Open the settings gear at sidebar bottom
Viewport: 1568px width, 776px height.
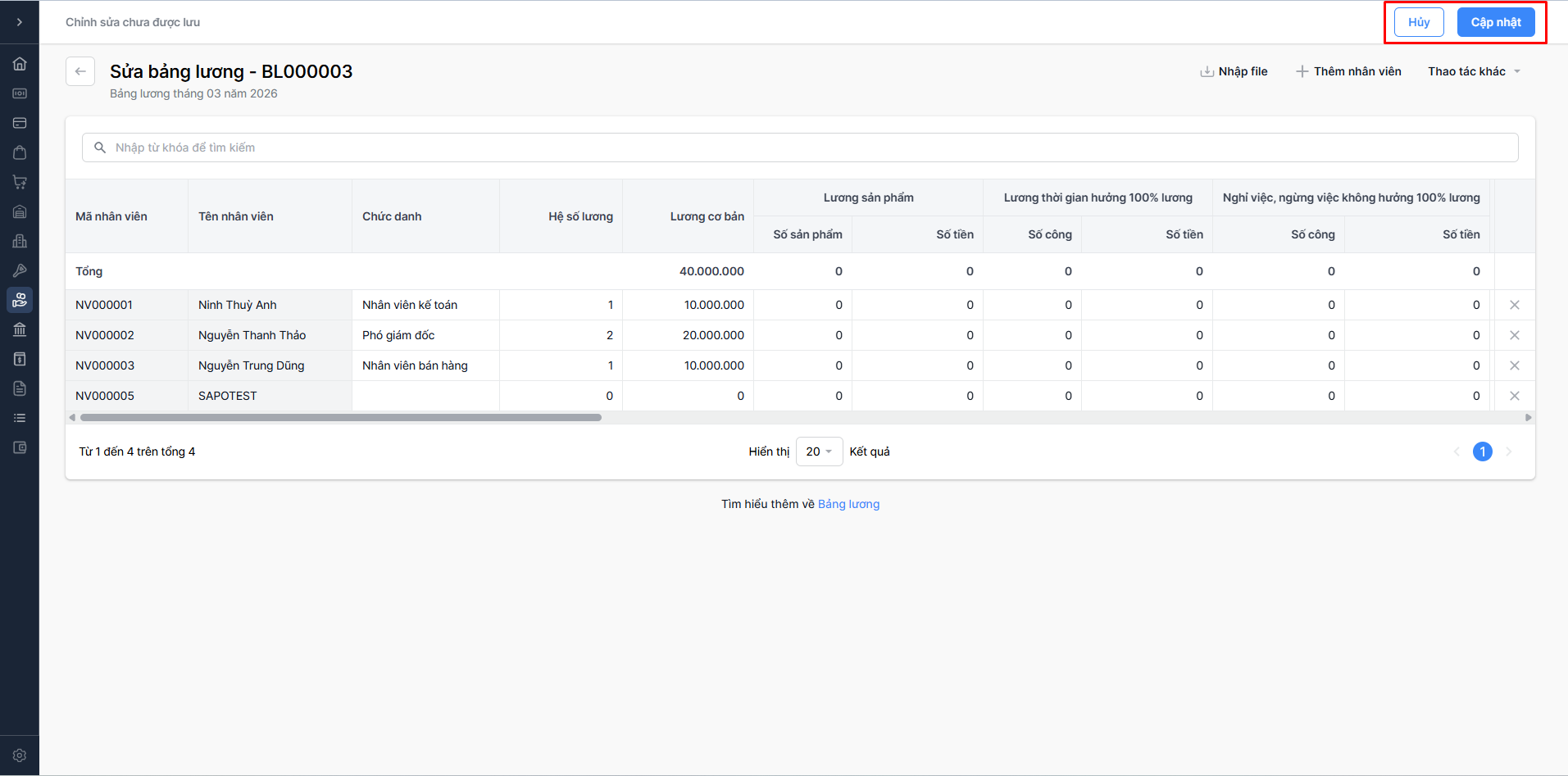tap(20, 756)
